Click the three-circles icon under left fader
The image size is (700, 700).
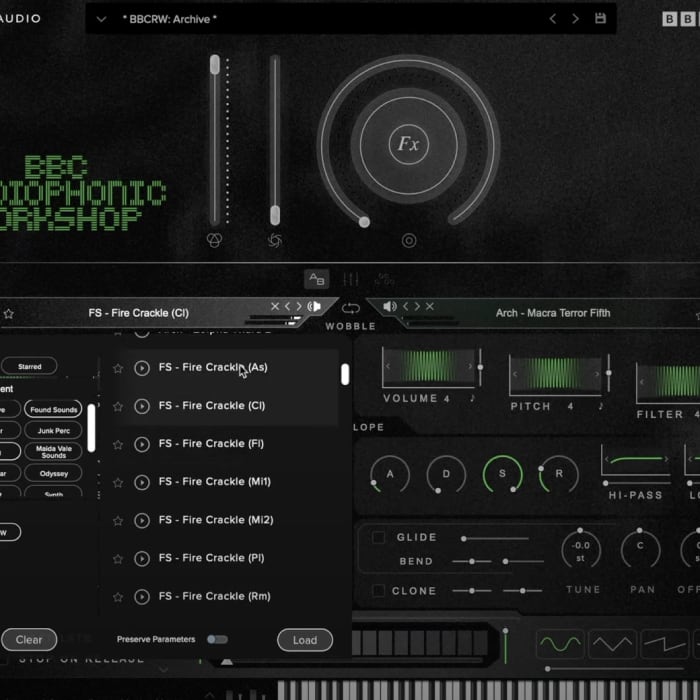pyautogui.click(x=214, y=240)
